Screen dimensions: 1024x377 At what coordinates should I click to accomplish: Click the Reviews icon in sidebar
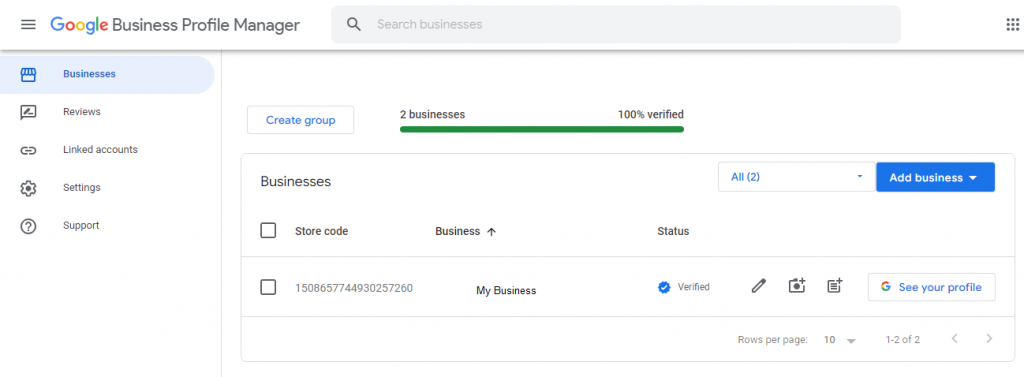[28, 112]
